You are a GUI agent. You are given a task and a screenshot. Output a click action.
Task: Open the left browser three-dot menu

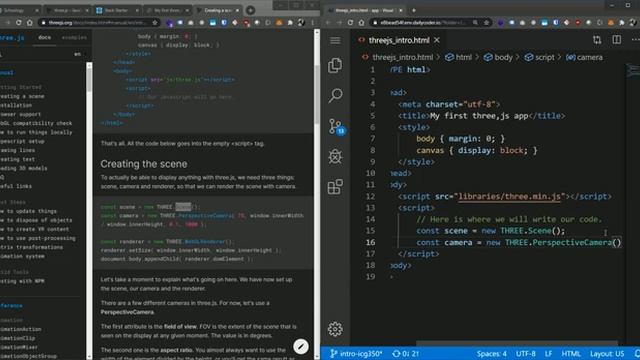click(313, 23)
